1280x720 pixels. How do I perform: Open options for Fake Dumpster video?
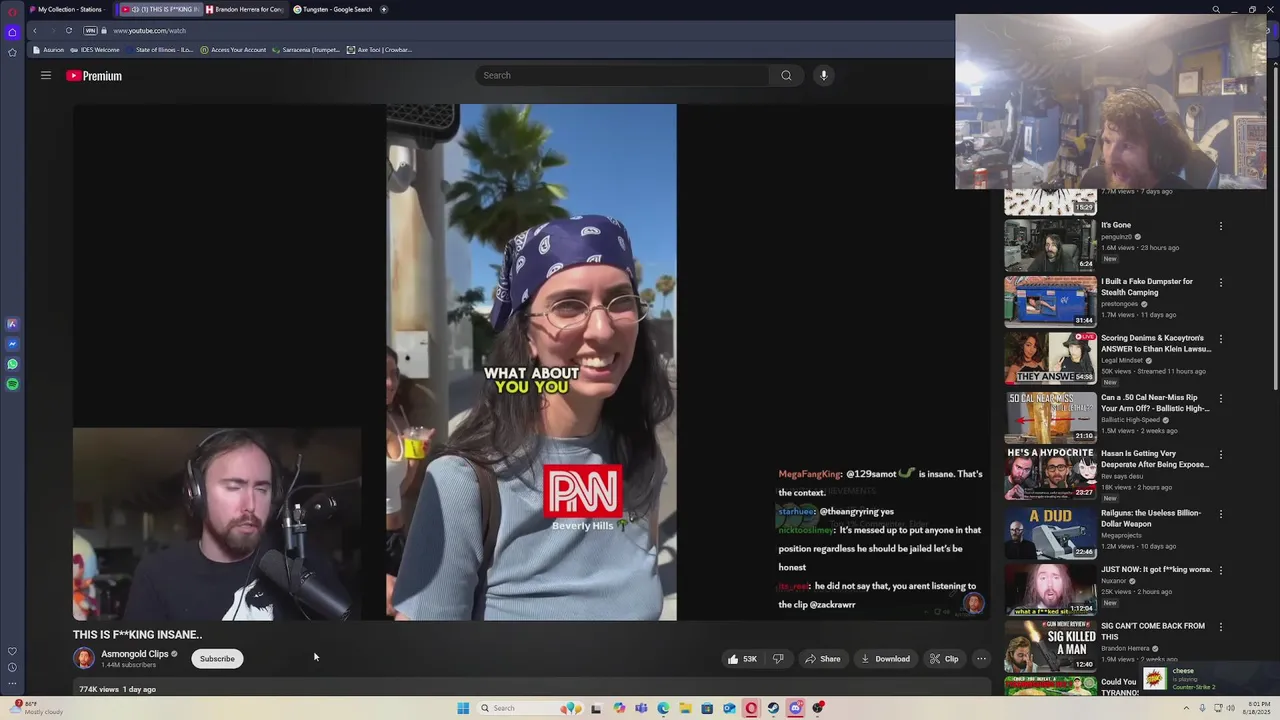(x=1221, y=282)
